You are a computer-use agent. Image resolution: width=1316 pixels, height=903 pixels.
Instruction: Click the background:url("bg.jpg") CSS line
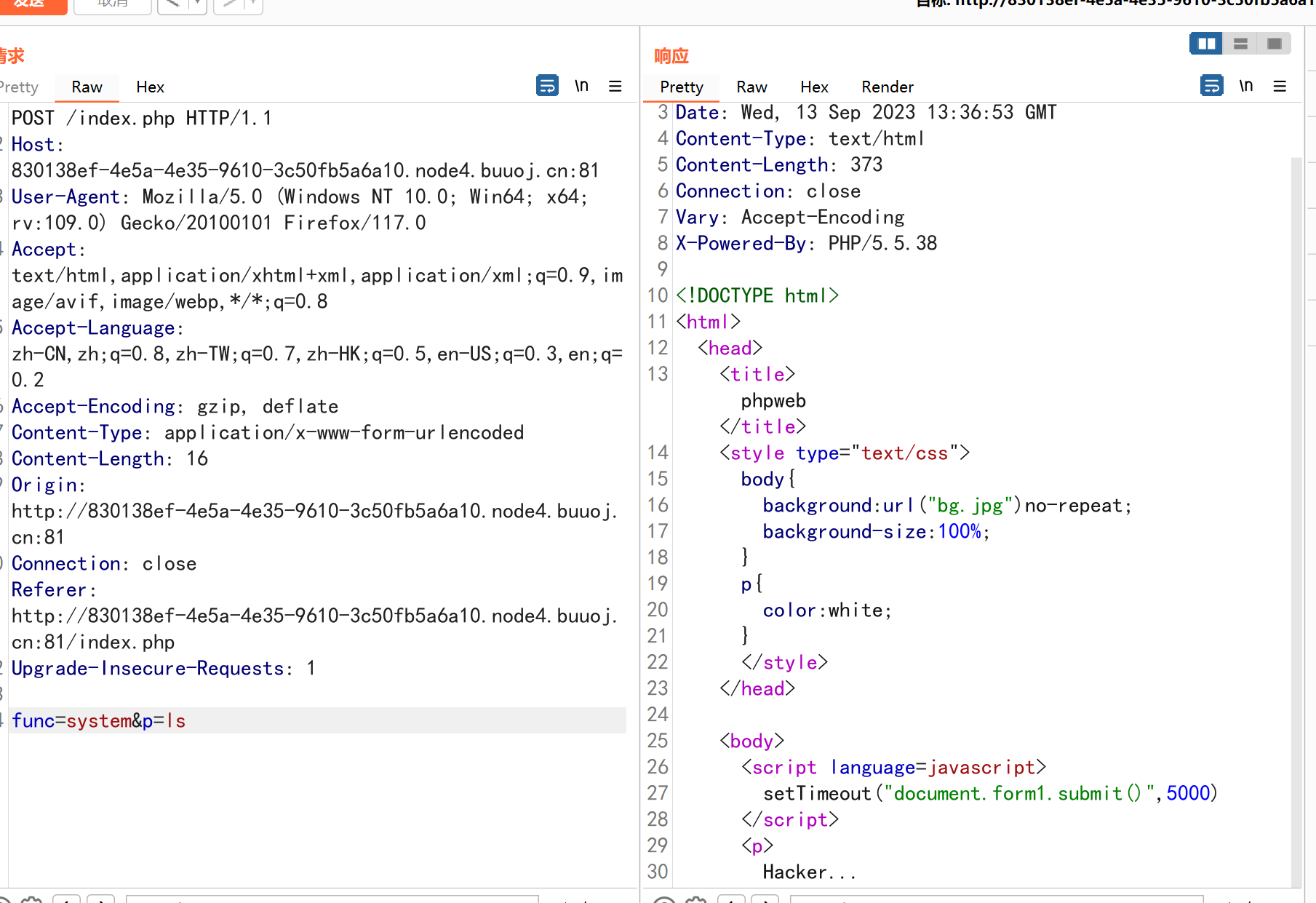point(947,506)
